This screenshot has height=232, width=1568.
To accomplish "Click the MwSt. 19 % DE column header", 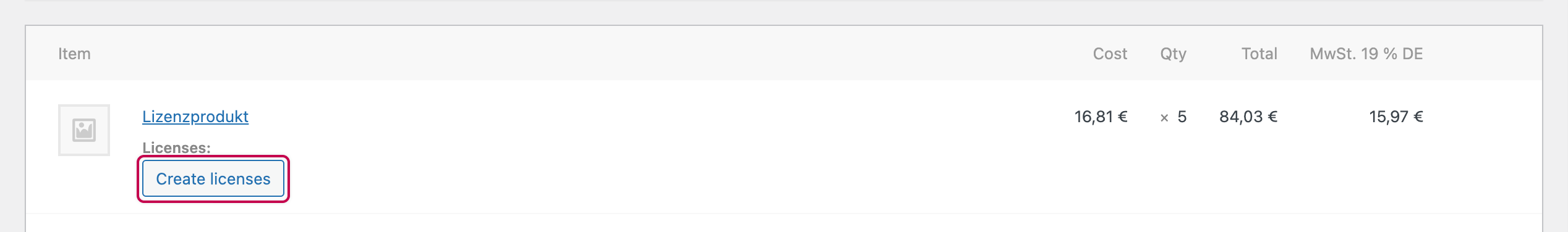I will [1366, 54].
